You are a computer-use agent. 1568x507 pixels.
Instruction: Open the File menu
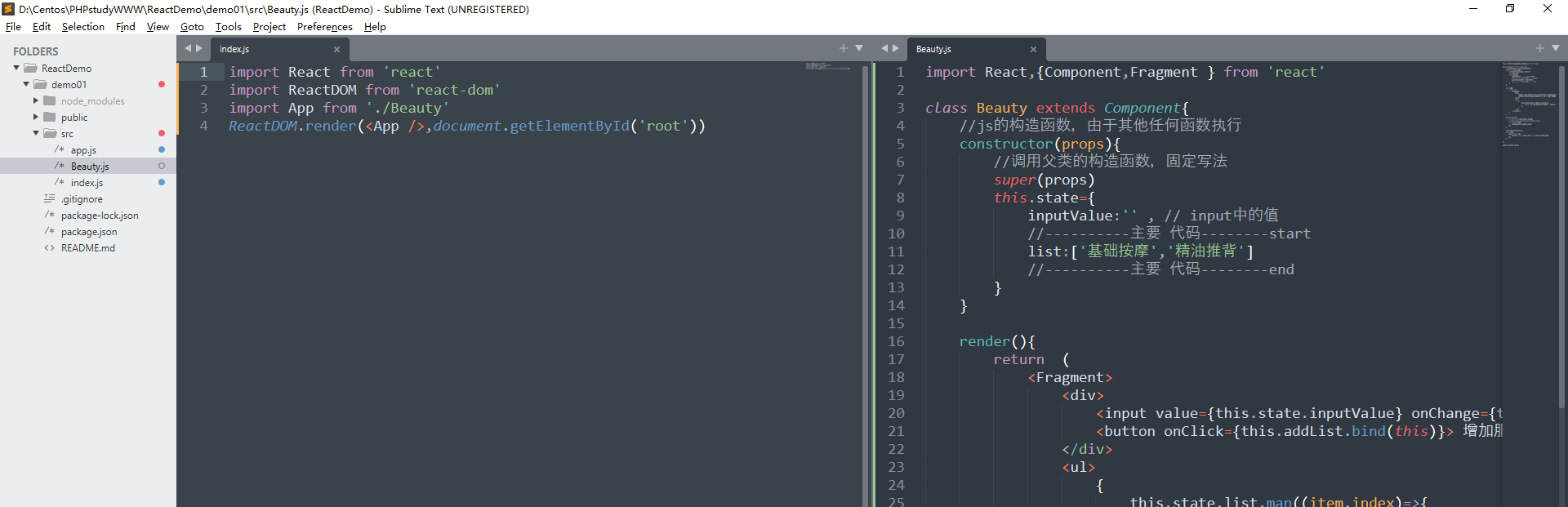click(x=13, y=27)
